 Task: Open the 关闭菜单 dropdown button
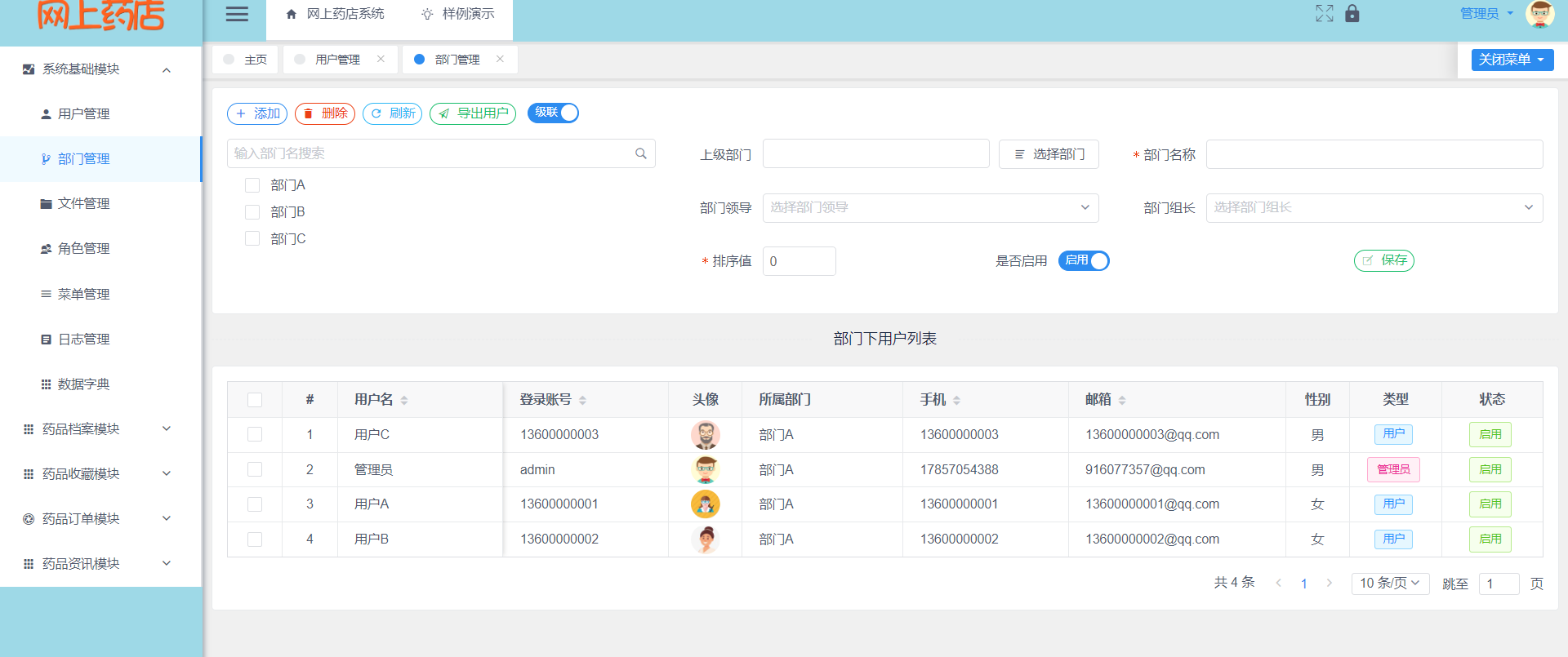(1512, 60)
